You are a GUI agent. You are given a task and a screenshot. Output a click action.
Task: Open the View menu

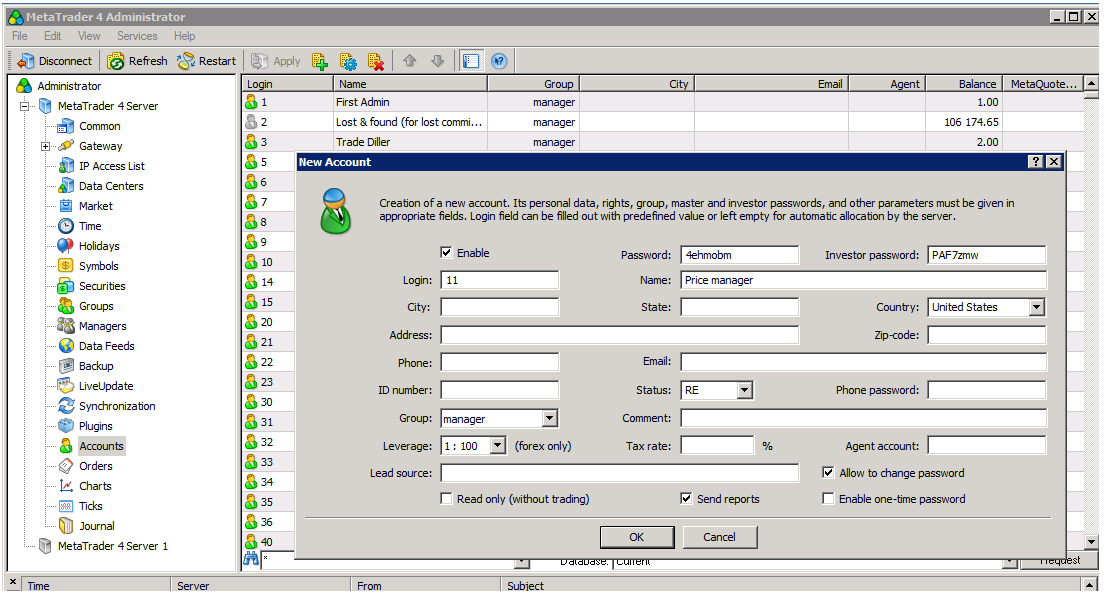[x=89, y=36]
